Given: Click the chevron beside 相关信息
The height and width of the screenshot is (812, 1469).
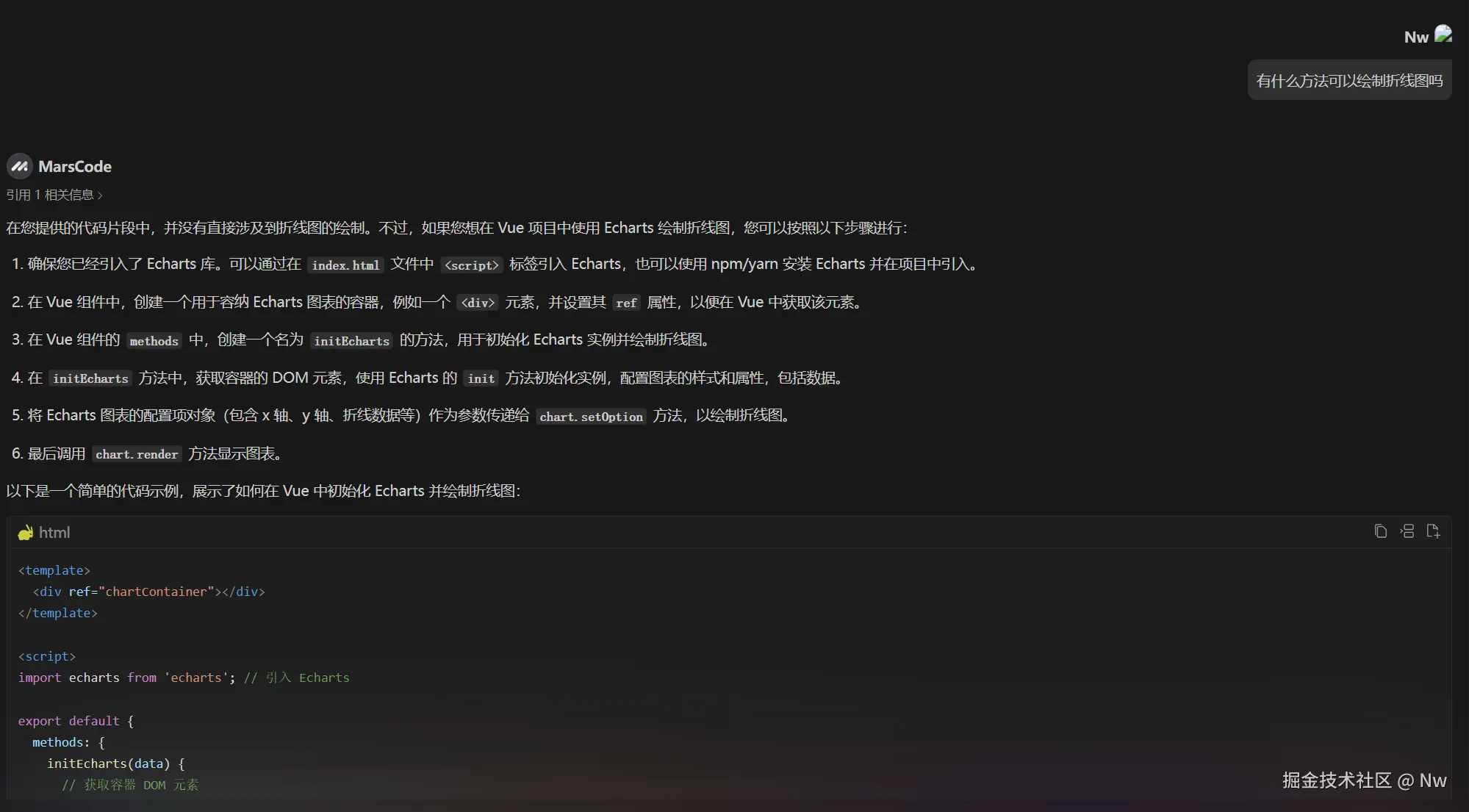Looking at the screenshot, I should click(100, 195).
